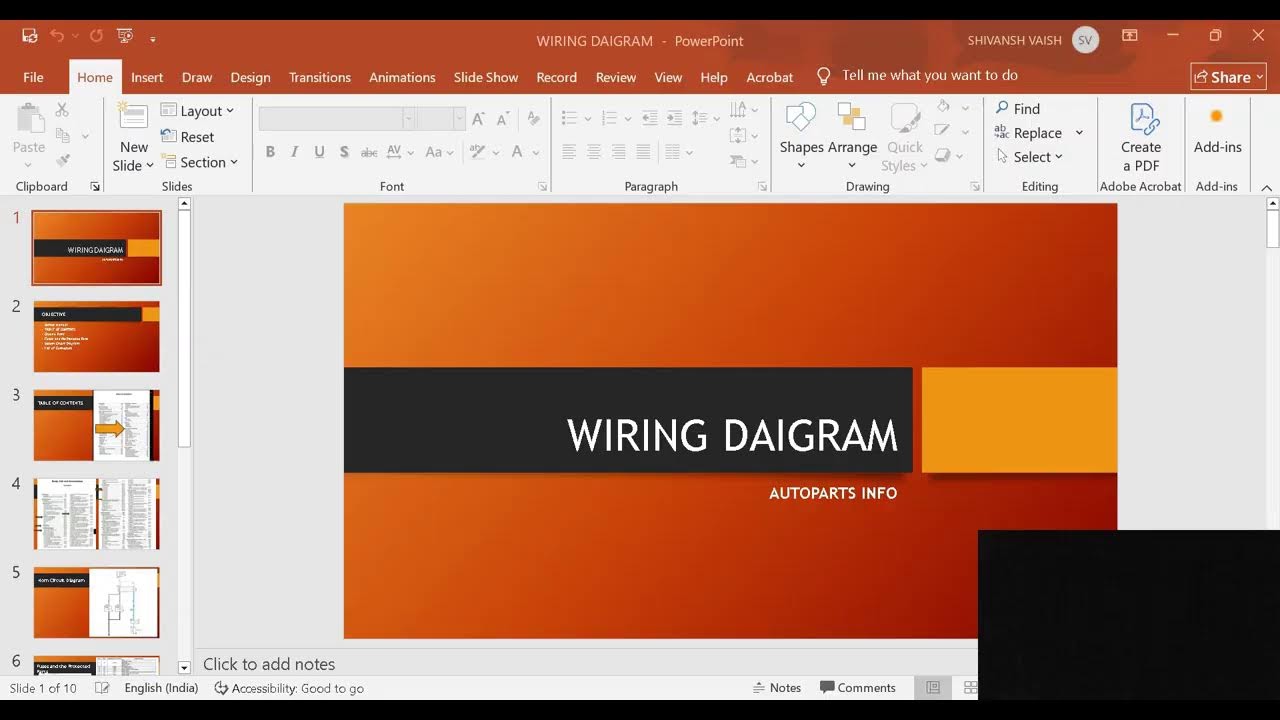Click Tell me what you want lightbulb
The height and width of the screenshot is (720, 1280).
point(824,76)
